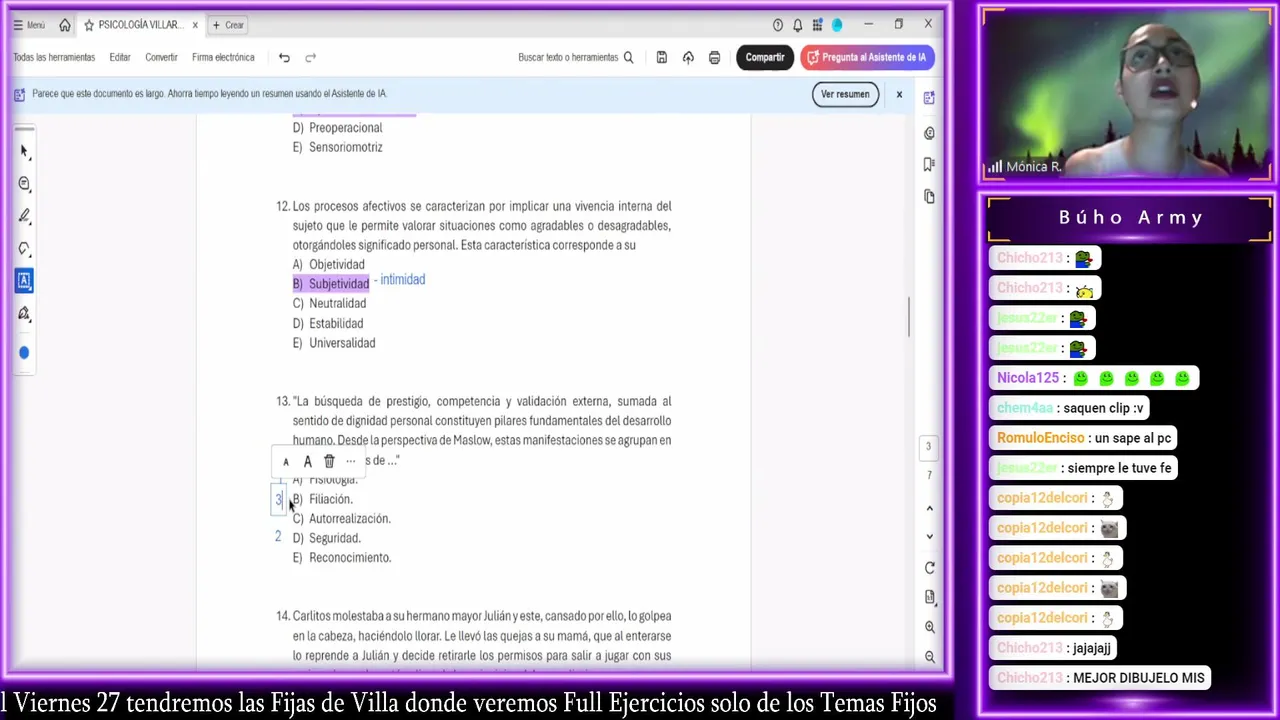The width and height of the screenshot is (1280, 720).
Task: Open Firma electrónica menu item
Action: click(223, 57)
